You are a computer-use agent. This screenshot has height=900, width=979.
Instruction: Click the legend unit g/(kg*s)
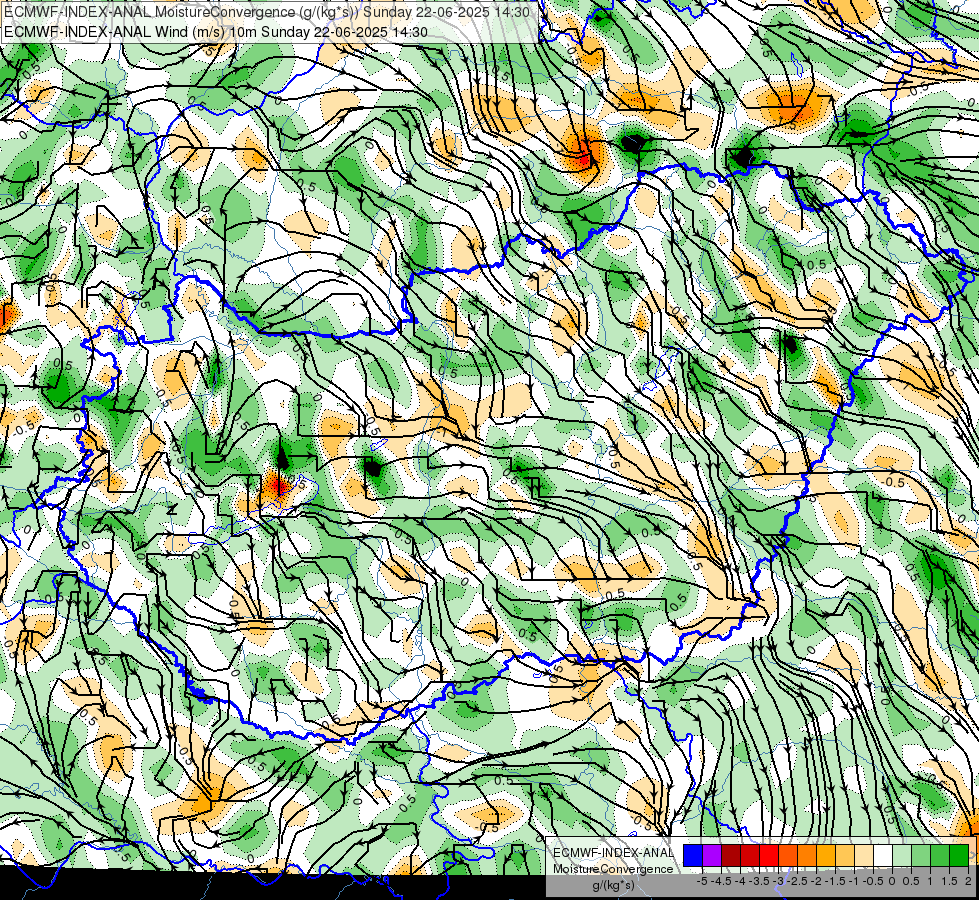(614, 885)
